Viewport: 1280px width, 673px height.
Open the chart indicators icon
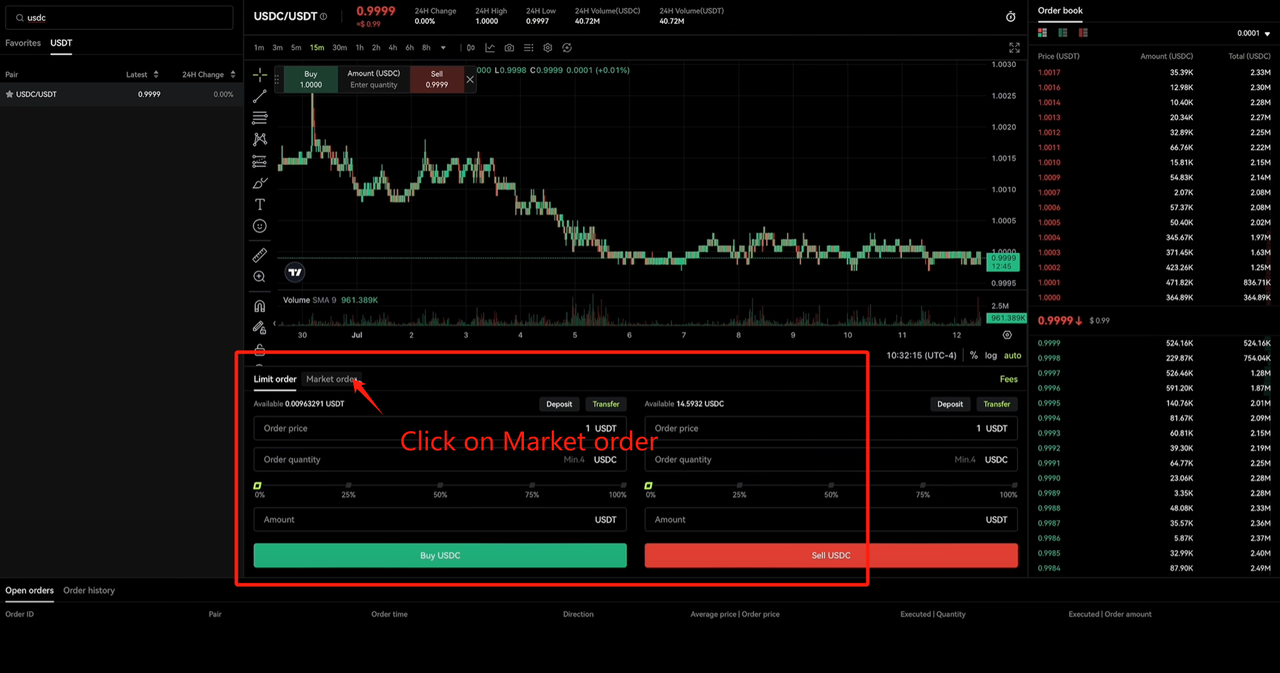pos(490,48)
